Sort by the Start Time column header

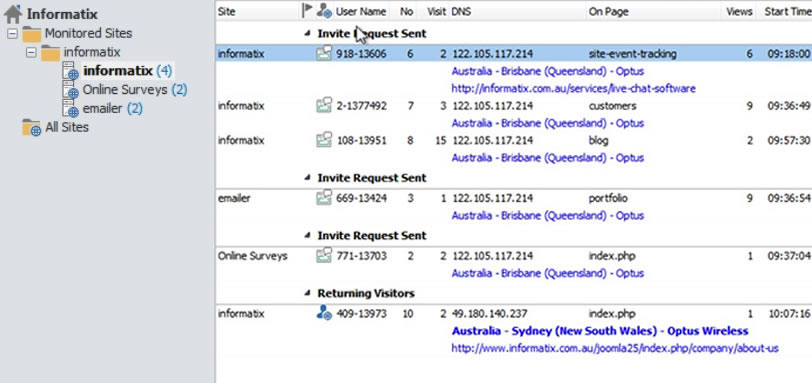click(787, 11)
